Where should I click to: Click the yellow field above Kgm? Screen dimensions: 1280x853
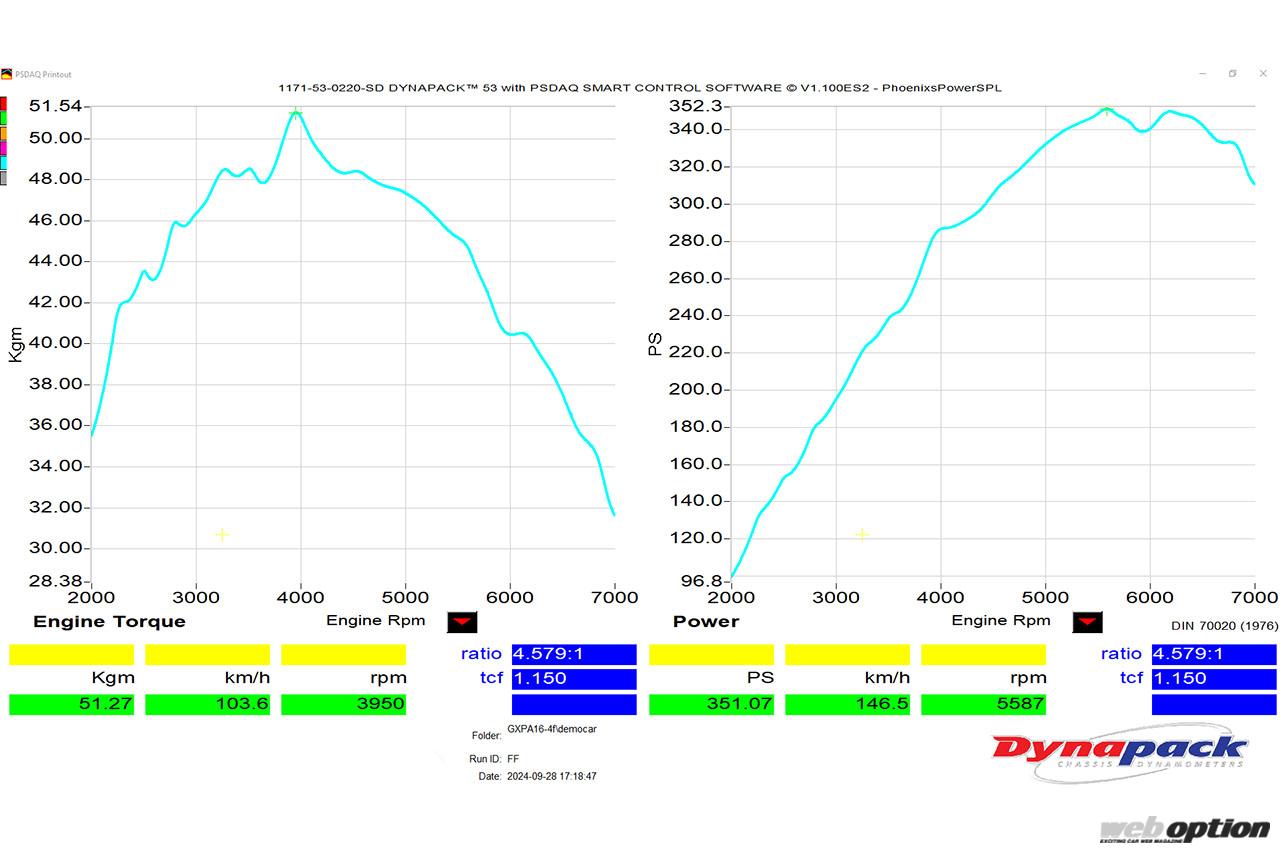(71, 654)
